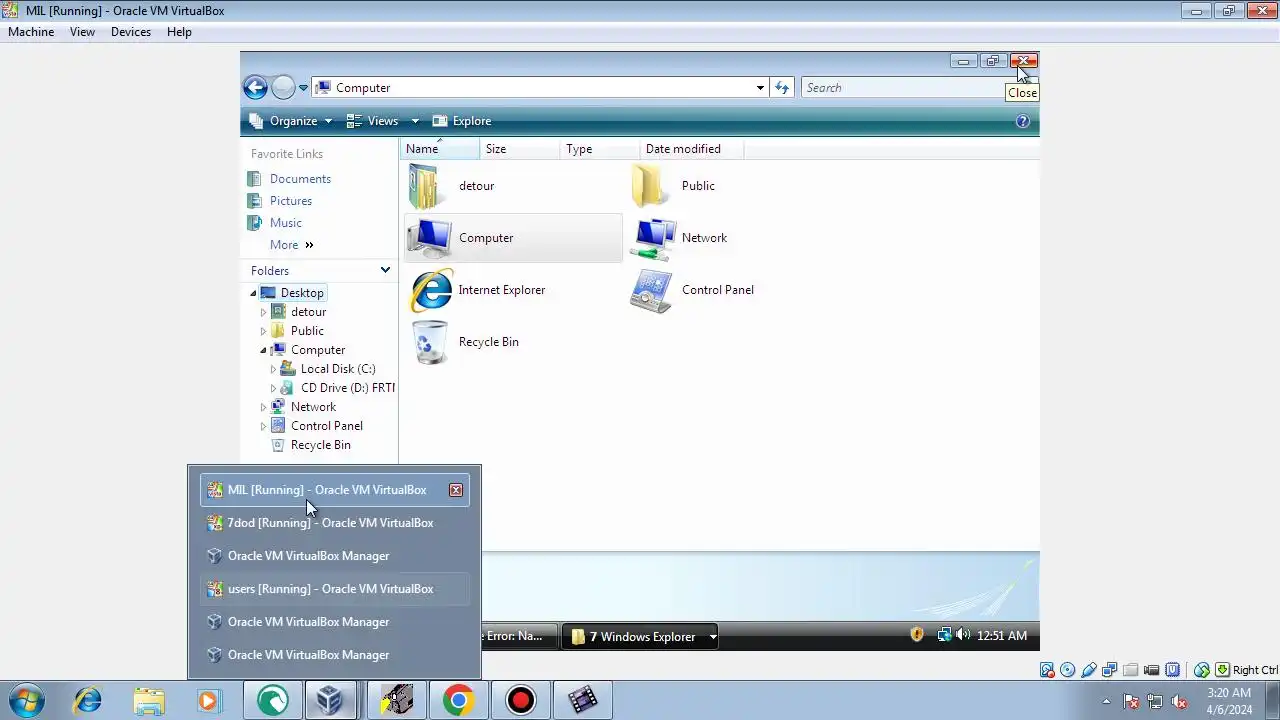Image resolution: width=1280 pixels, height=720 pixels.
Task: Open Explorer Help question mark icon
Action: [1022, 121]
